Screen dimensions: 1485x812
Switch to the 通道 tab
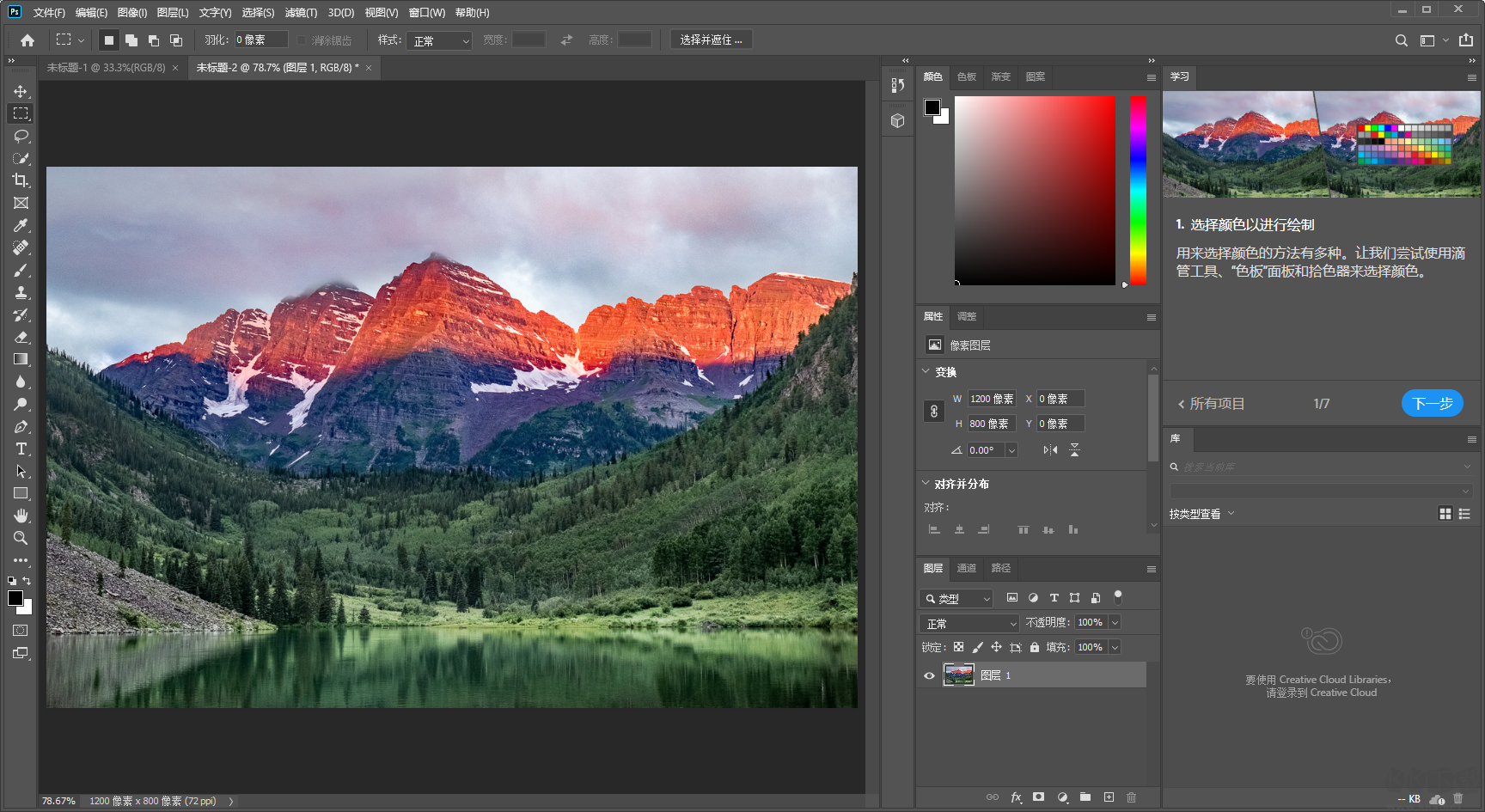(966, 568)
